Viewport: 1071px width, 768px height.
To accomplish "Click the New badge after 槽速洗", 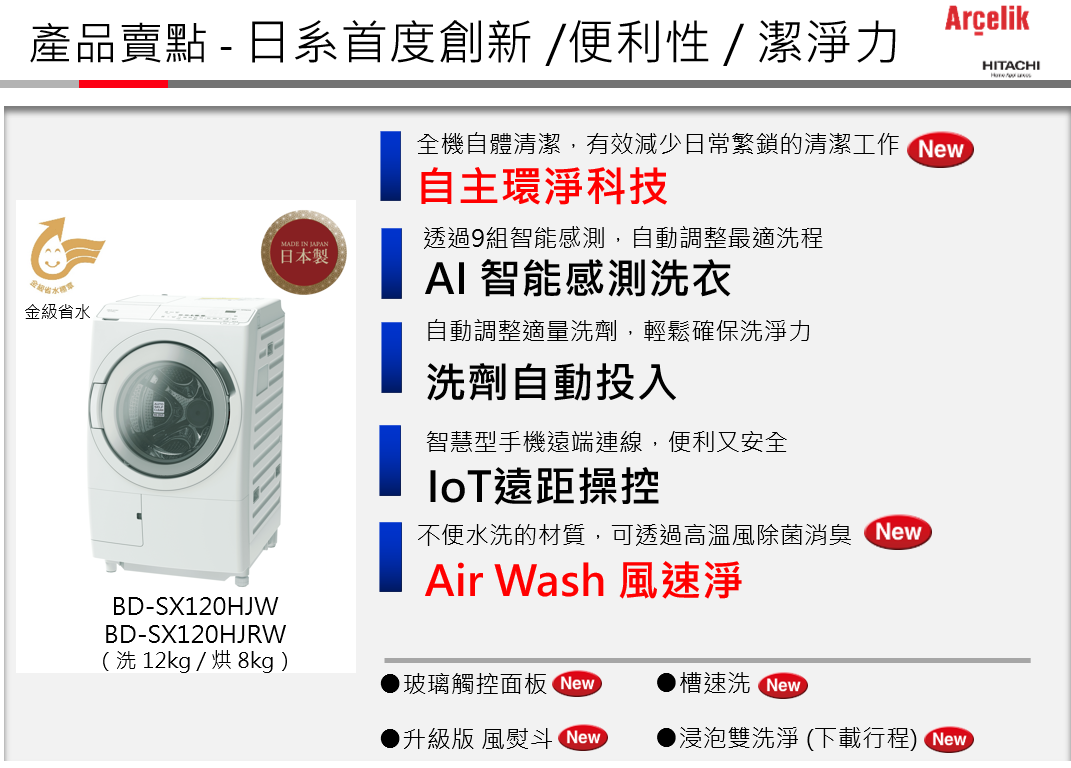I will [783, 685].
